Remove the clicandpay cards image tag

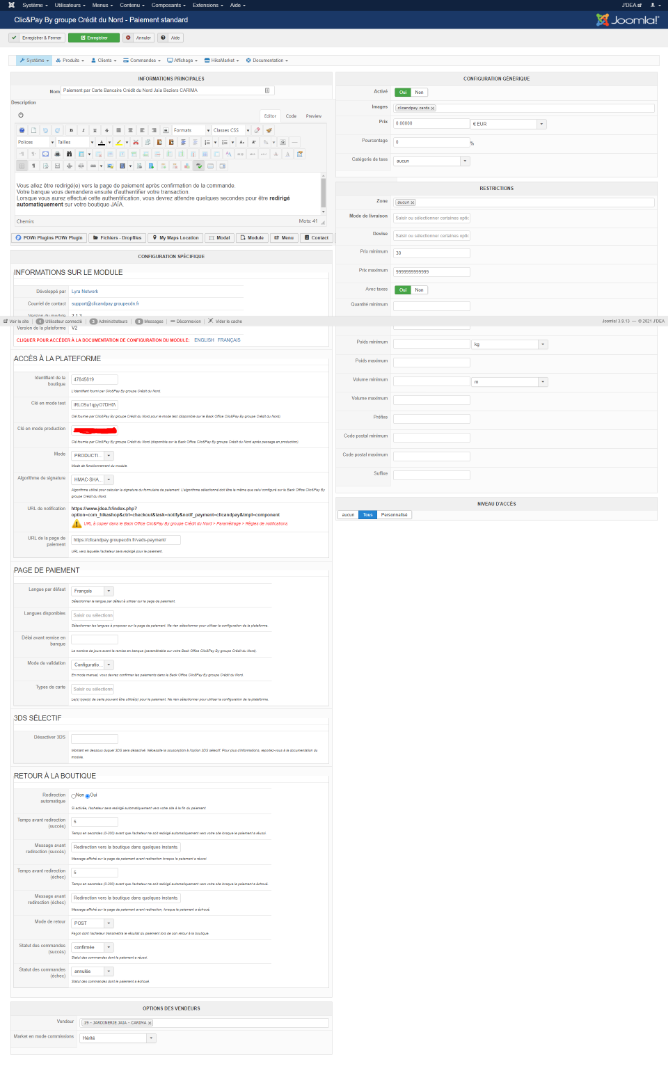tap(432, 108)
